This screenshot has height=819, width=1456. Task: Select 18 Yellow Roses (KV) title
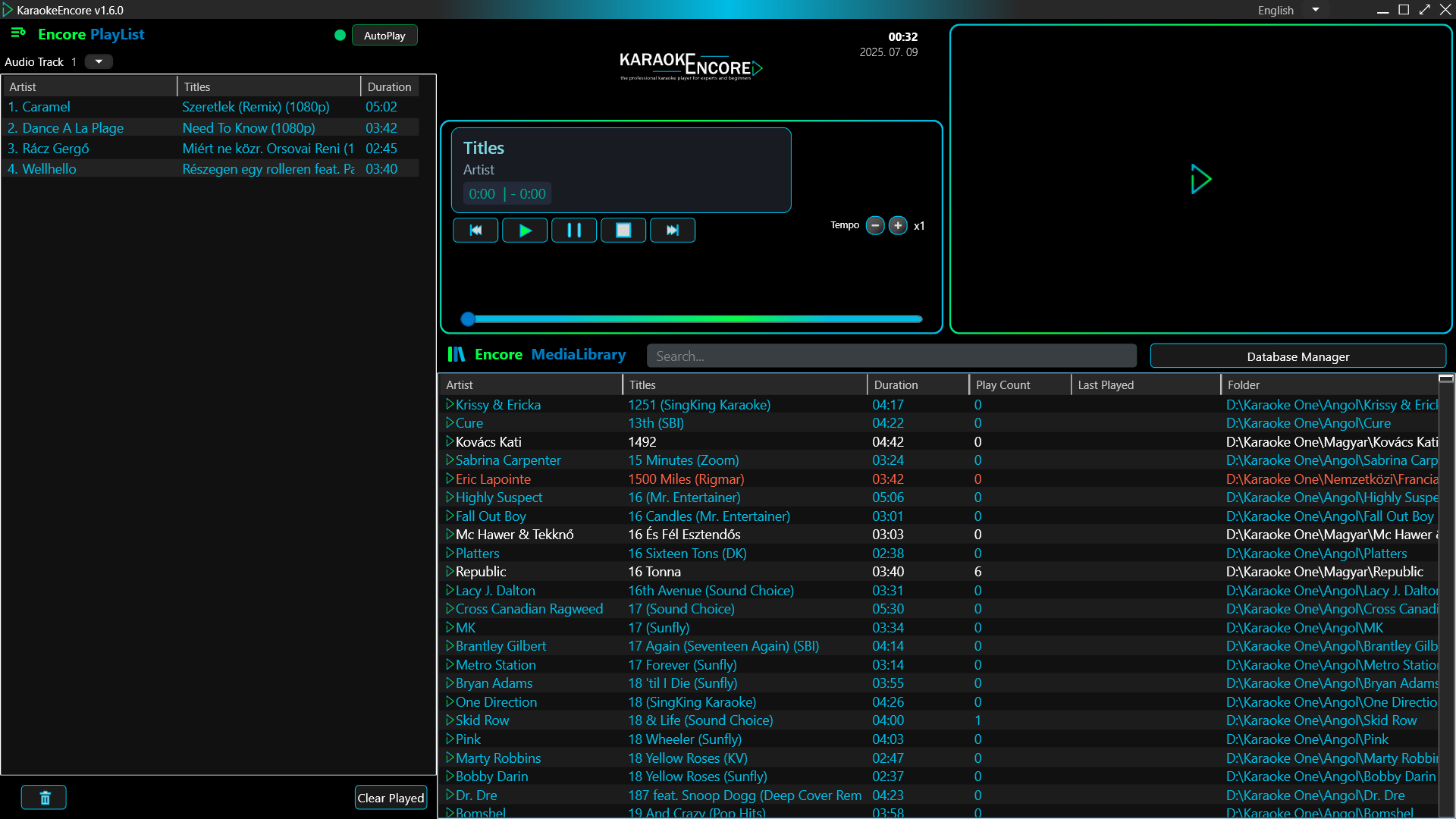(688, 758)
